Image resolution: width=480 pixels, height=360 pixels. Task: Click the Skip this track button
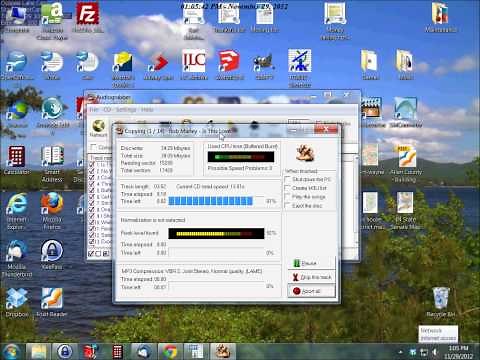[x=311, y=277]
